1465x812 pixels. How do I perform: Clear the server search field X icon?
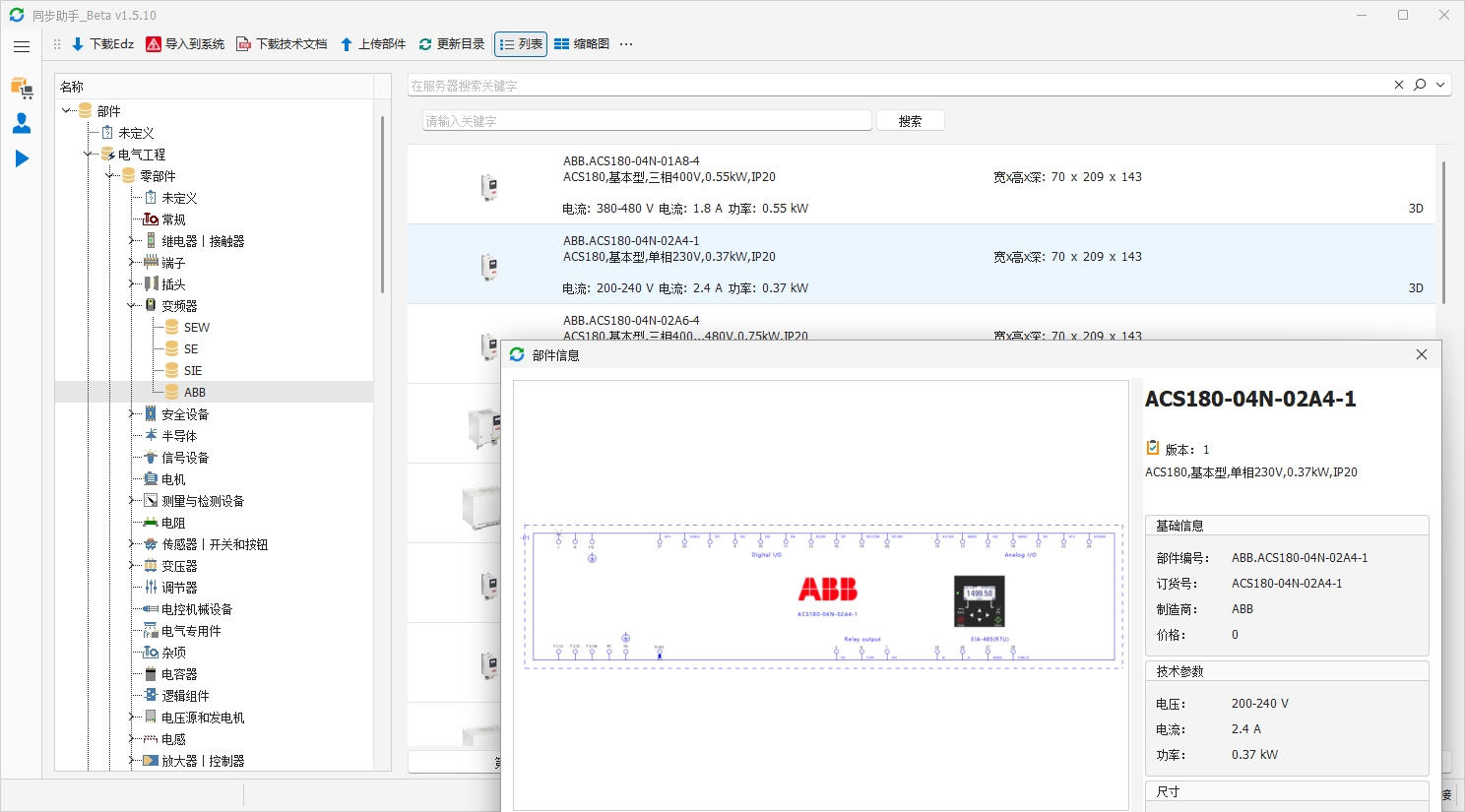[x=1399, y=85]
